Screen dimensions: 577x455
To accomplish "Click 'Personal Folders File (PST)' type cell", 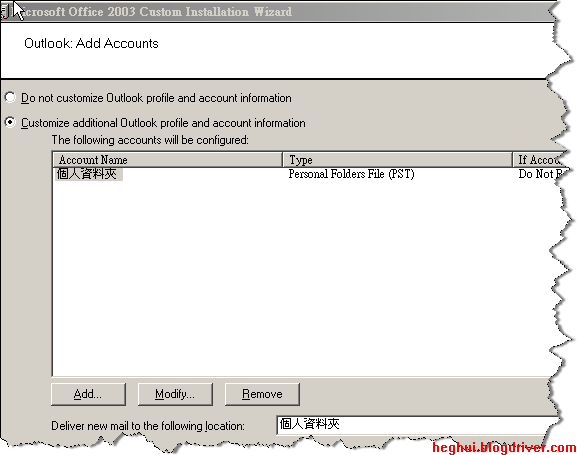I will 351,174.
